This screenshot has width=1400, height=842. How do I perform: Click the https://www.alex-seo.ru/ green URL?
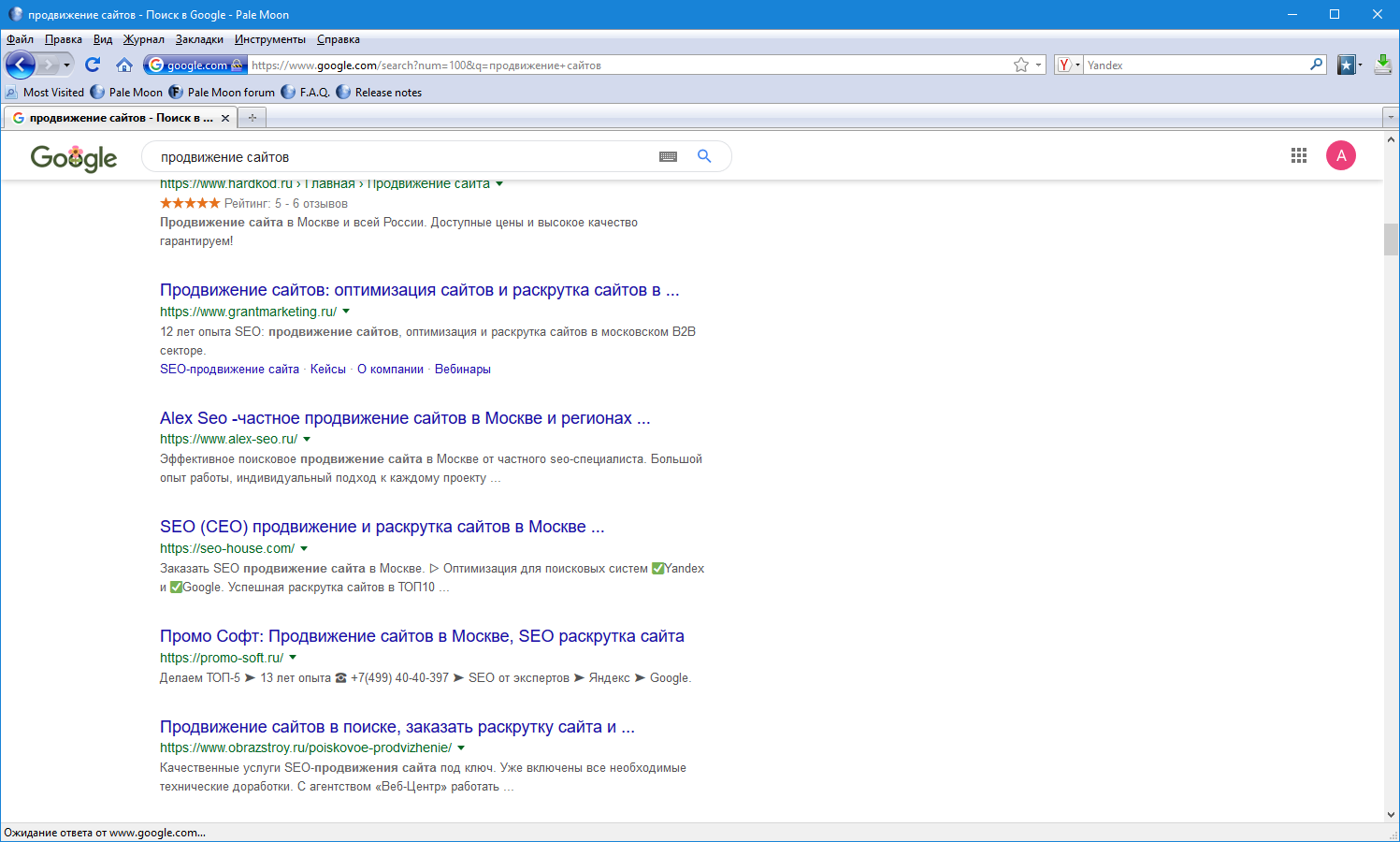coord(229,439)
